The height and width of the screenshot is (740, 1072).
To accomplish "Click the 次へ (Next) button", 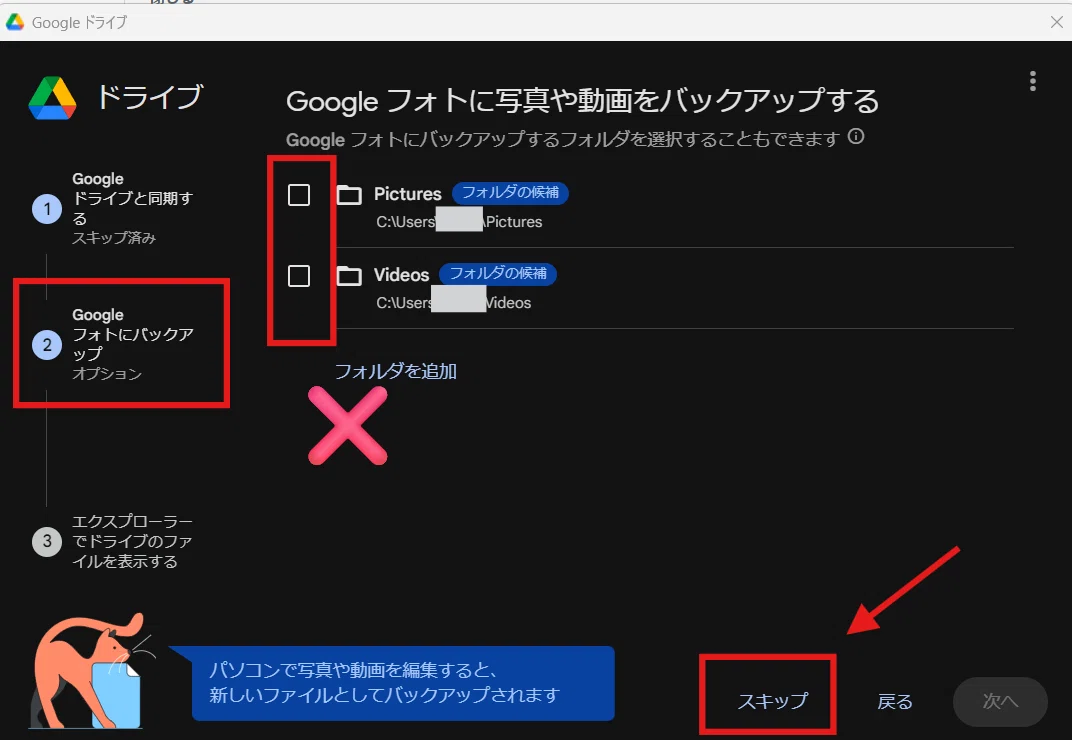I will (1000, 702).
